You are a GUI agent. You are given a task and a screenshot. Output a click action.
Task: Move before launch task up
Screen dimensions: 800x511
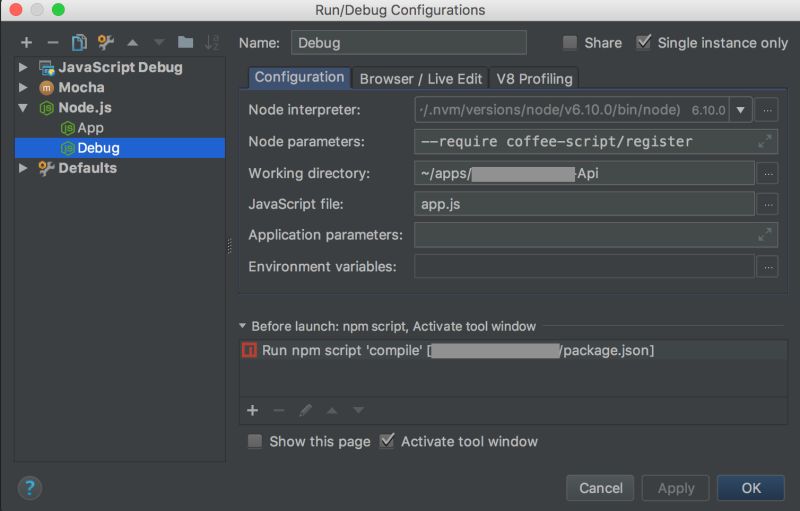[332, 411]
